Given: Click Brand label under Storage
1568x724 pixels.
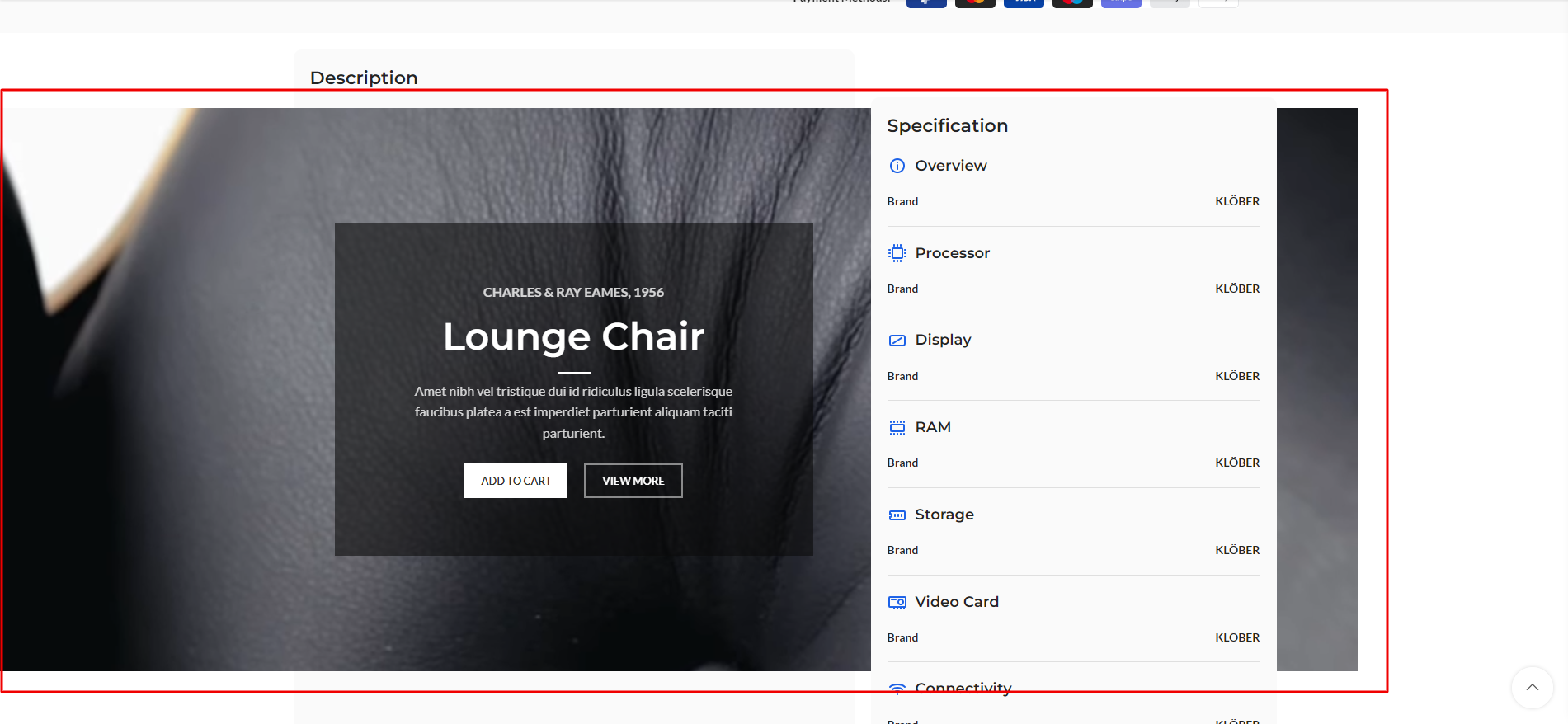Looking at the screenshot, I should coord(902,550).
